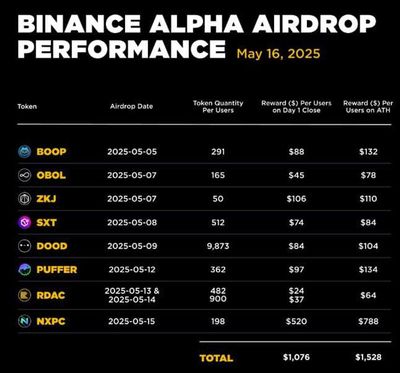Select Reward Per Users on ATH header

(368, 107)
